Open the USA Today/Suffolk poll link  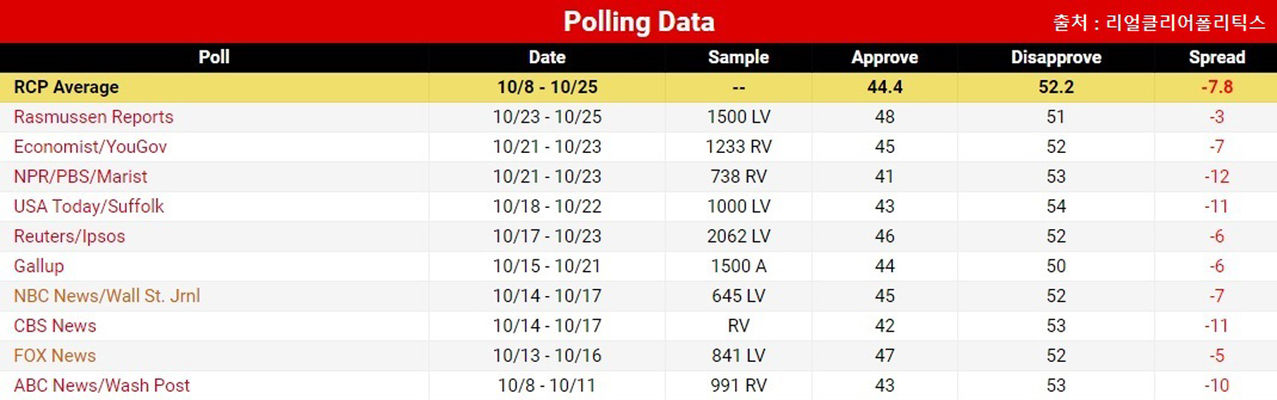coord(89,207)
